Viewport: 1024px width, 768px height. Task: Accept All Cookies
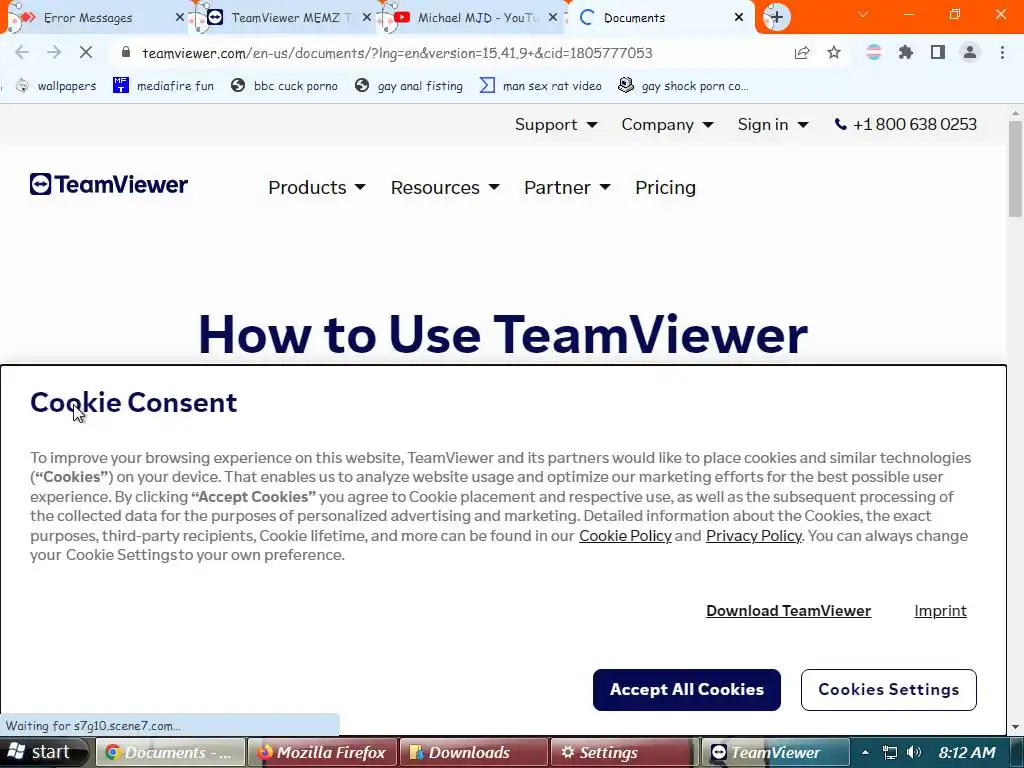pos(686,690)
